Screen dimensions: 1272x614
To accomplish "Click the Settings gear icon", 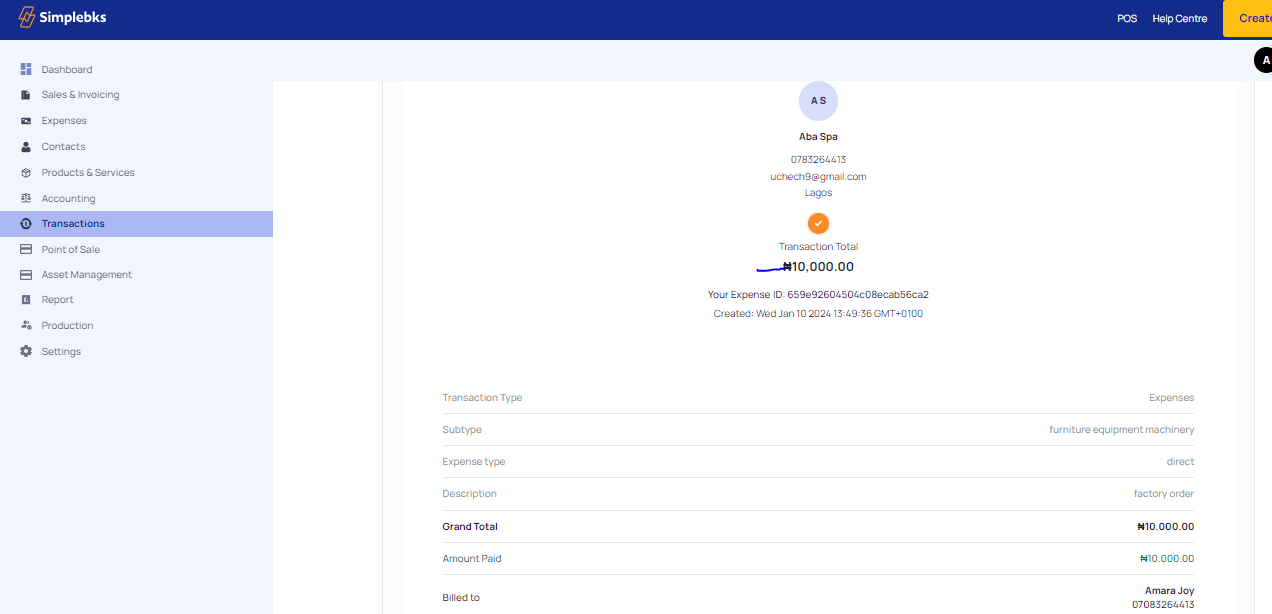I will pyautogui.click(x=26, y=352).
